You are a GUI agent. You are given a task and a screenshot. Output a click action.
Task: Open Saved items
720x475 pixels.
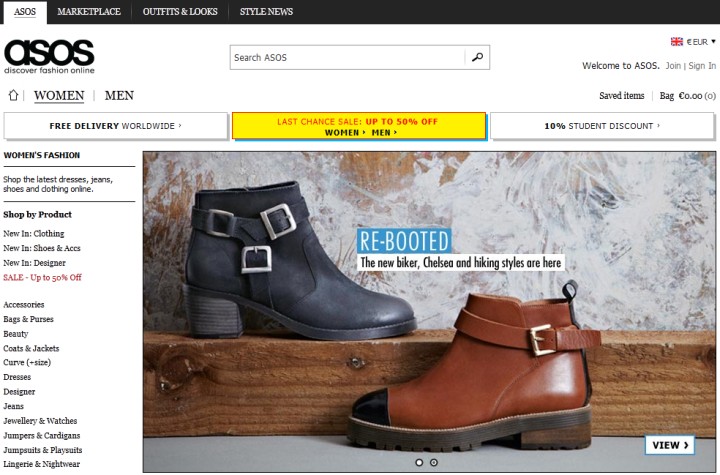click(x=621, y=96)
